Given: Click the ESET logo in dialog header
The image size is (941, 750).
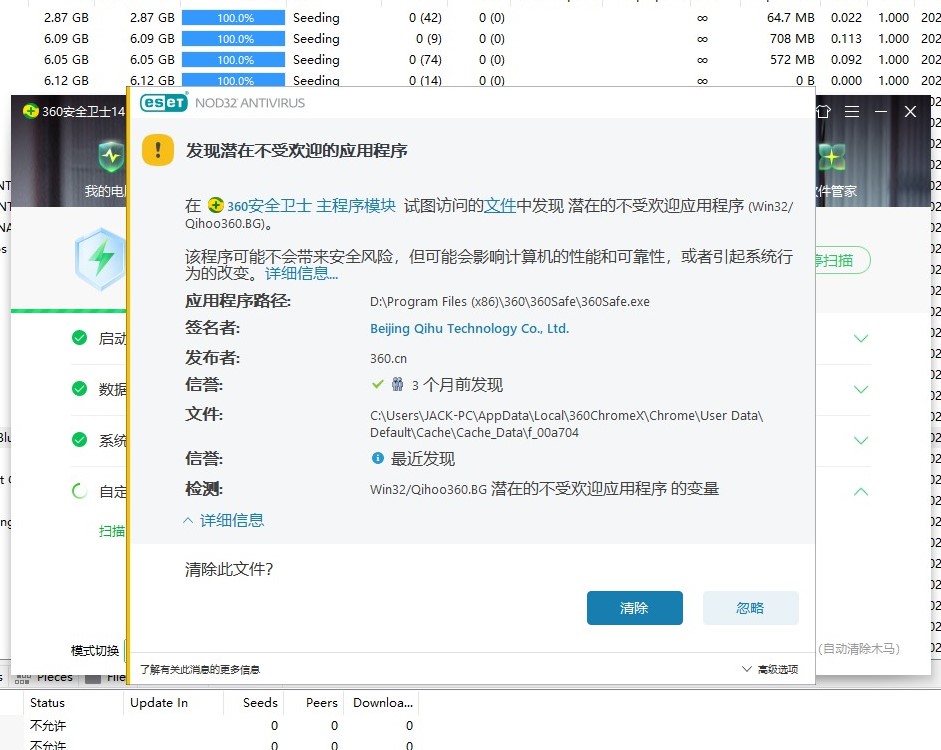Looking at the screenshot, I should (163, 103).
